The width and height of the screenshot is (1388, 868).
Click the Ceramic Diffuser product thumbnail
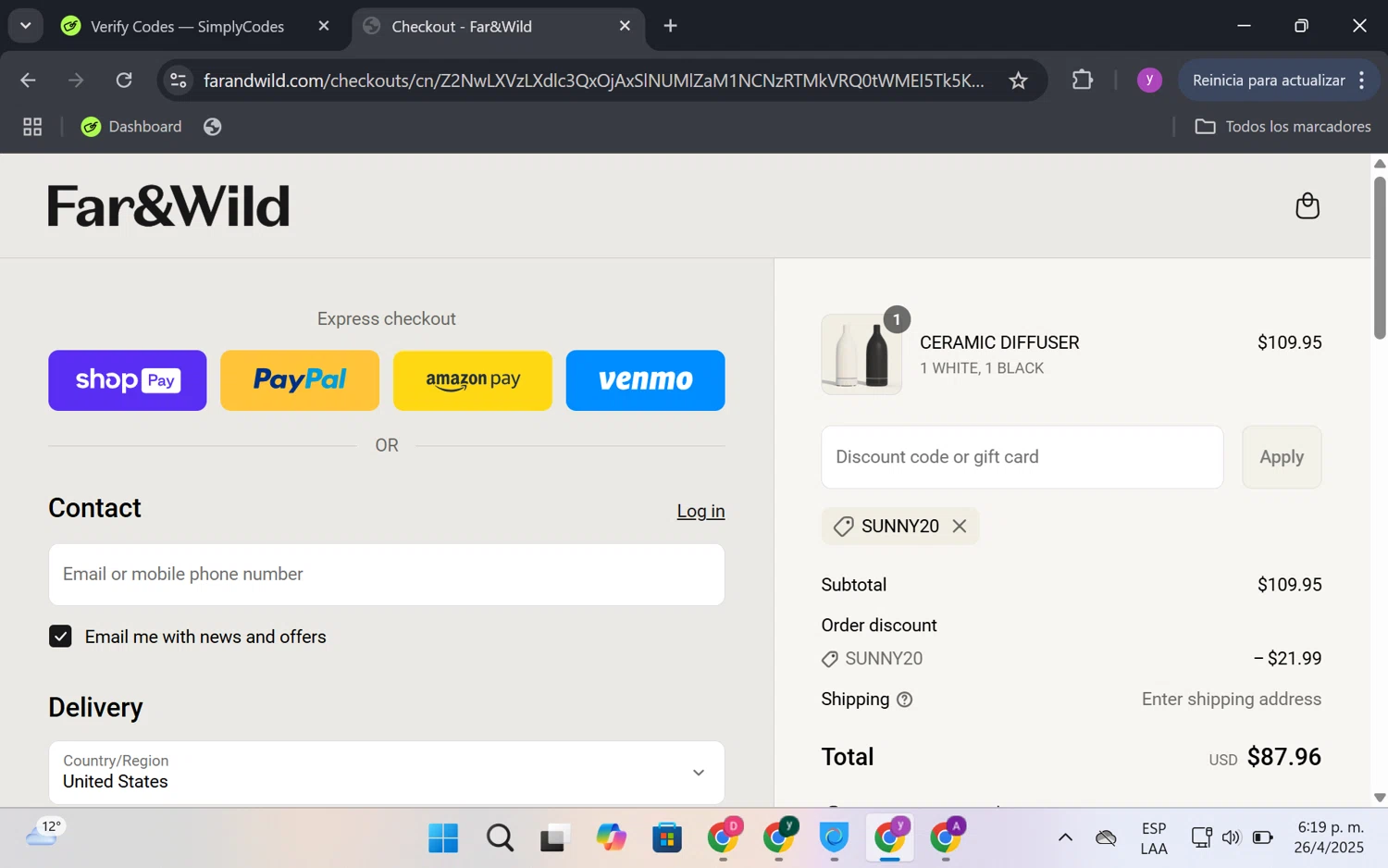pos(861,354)
